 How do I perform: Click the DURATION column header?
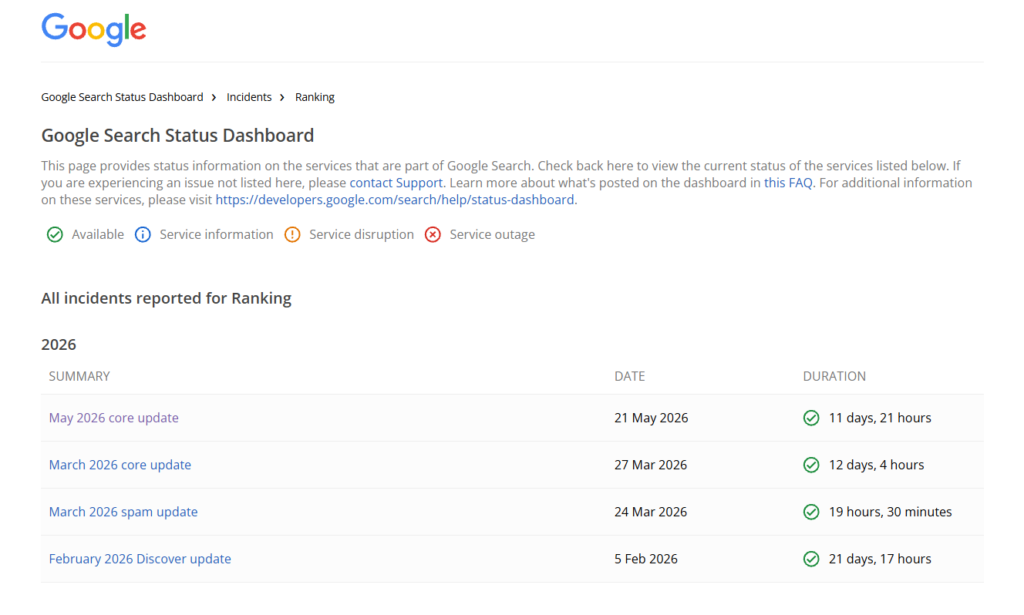[834, 376]
